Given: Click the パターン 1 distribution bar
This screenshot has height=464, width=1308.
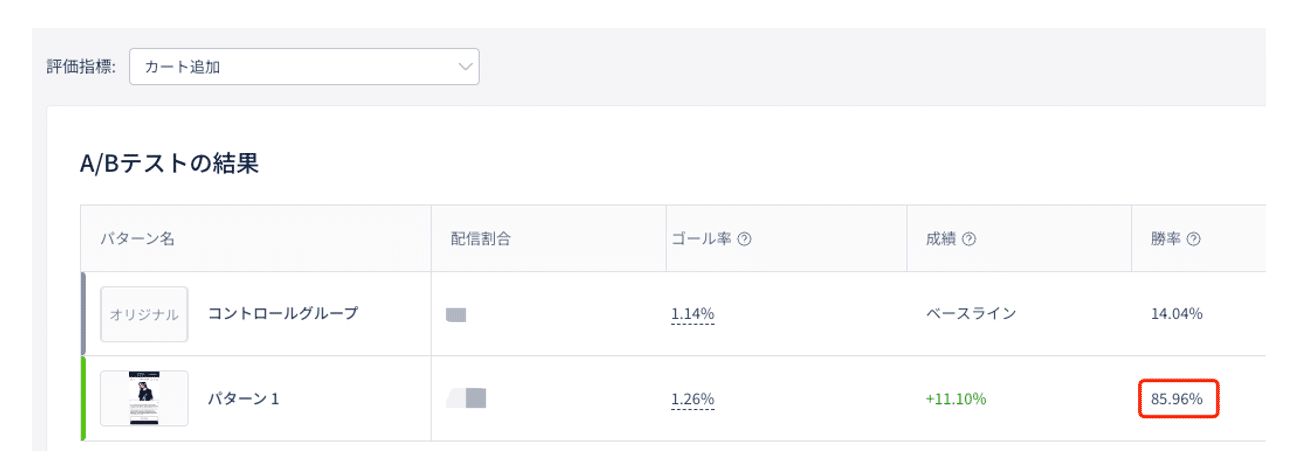Looking at the screenshot, I should [x=466, y=399].
